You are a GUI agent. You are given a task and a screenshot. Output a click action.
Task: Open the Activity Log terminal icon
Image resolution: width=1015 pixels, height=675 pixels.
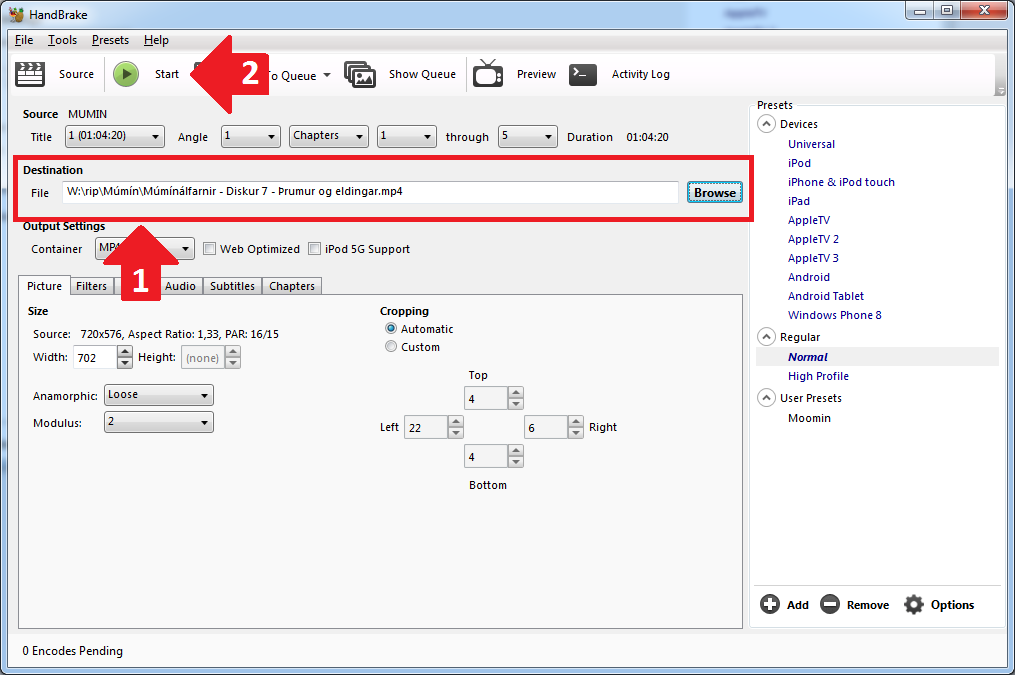[583, 74]
